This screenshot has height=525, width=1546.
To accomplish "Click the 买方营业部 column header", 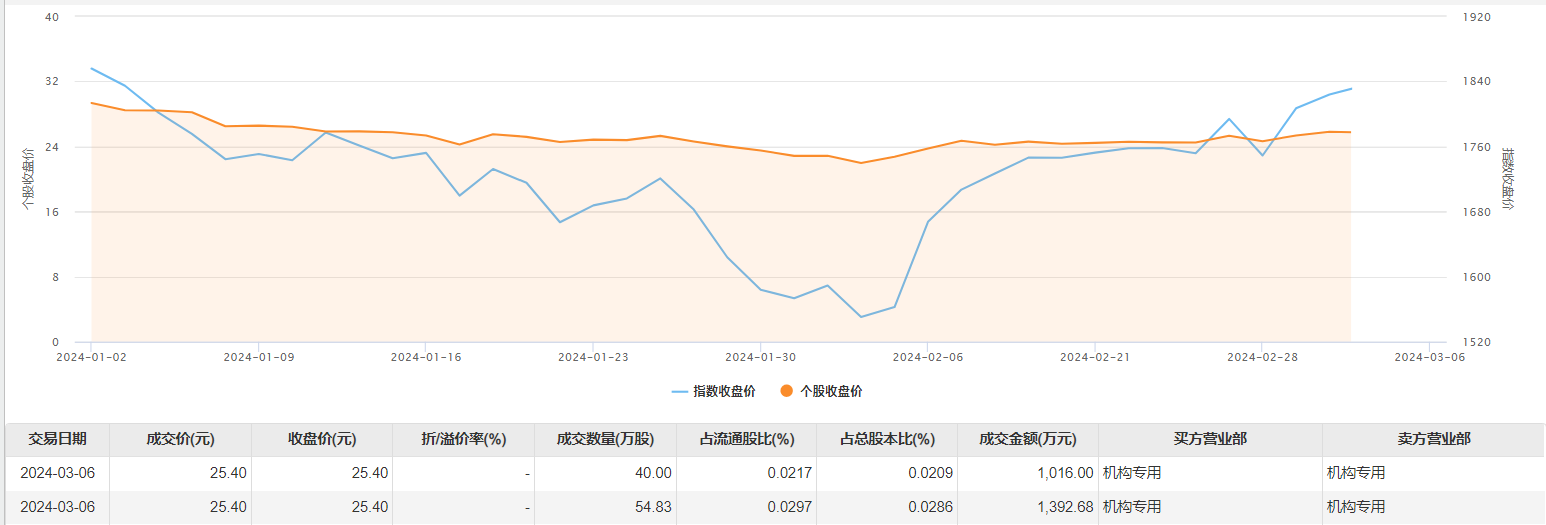I will (1210, 439).
